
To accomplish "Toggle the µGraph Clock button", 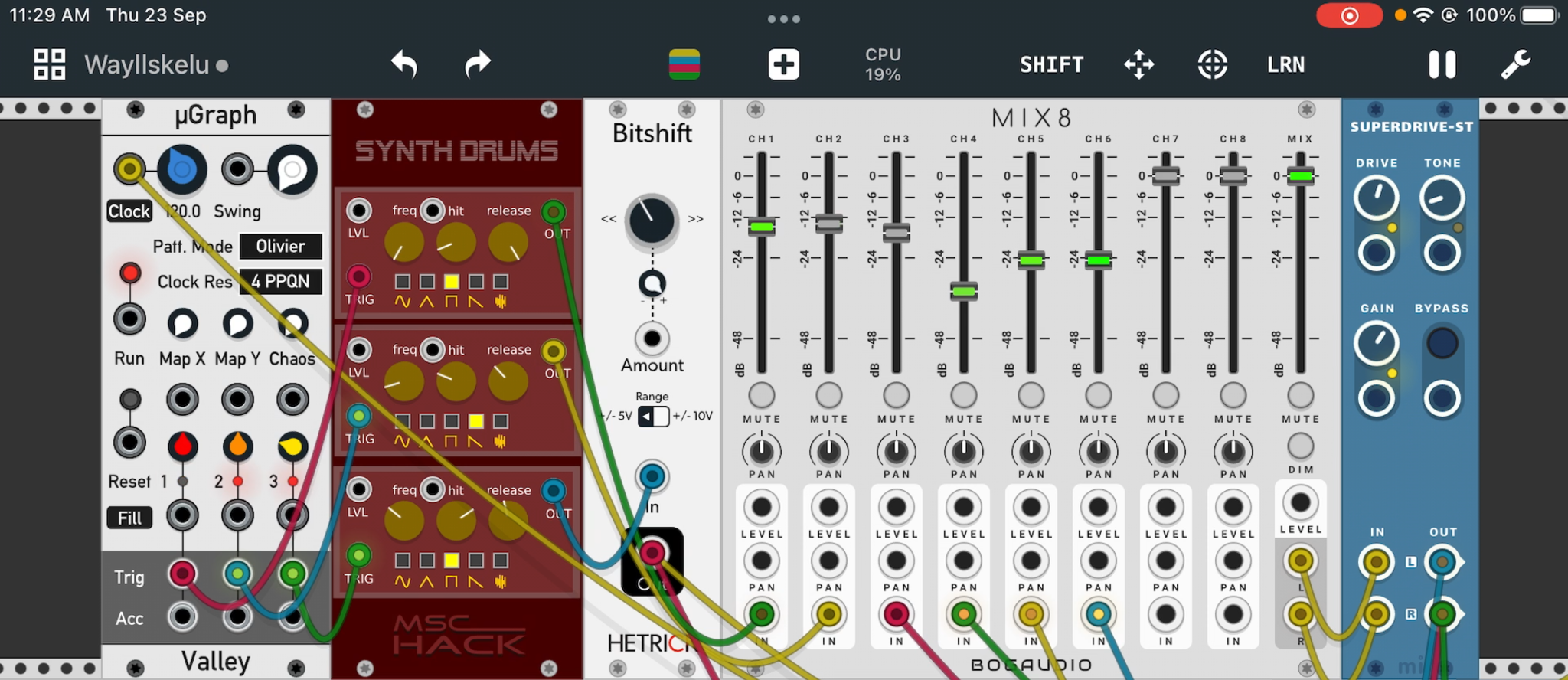I will (129, 211).
